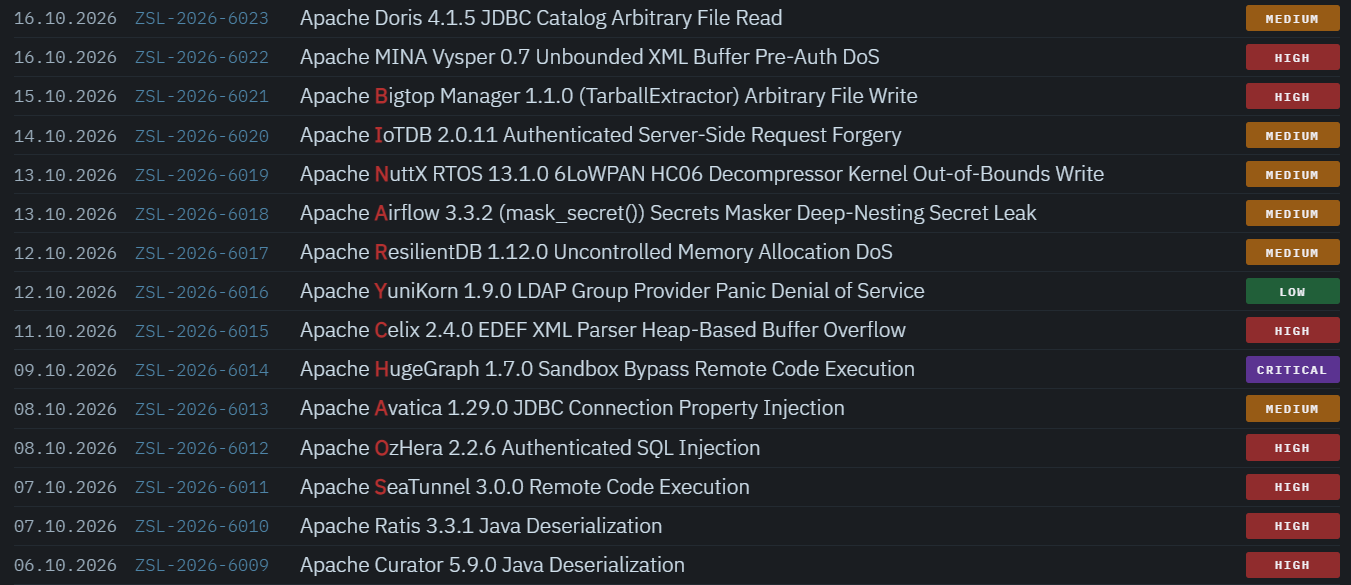This screenshot has height=585, width=1351.
Task: Go to the Apache Ratis Java Deserialization title
Action: 481,526
